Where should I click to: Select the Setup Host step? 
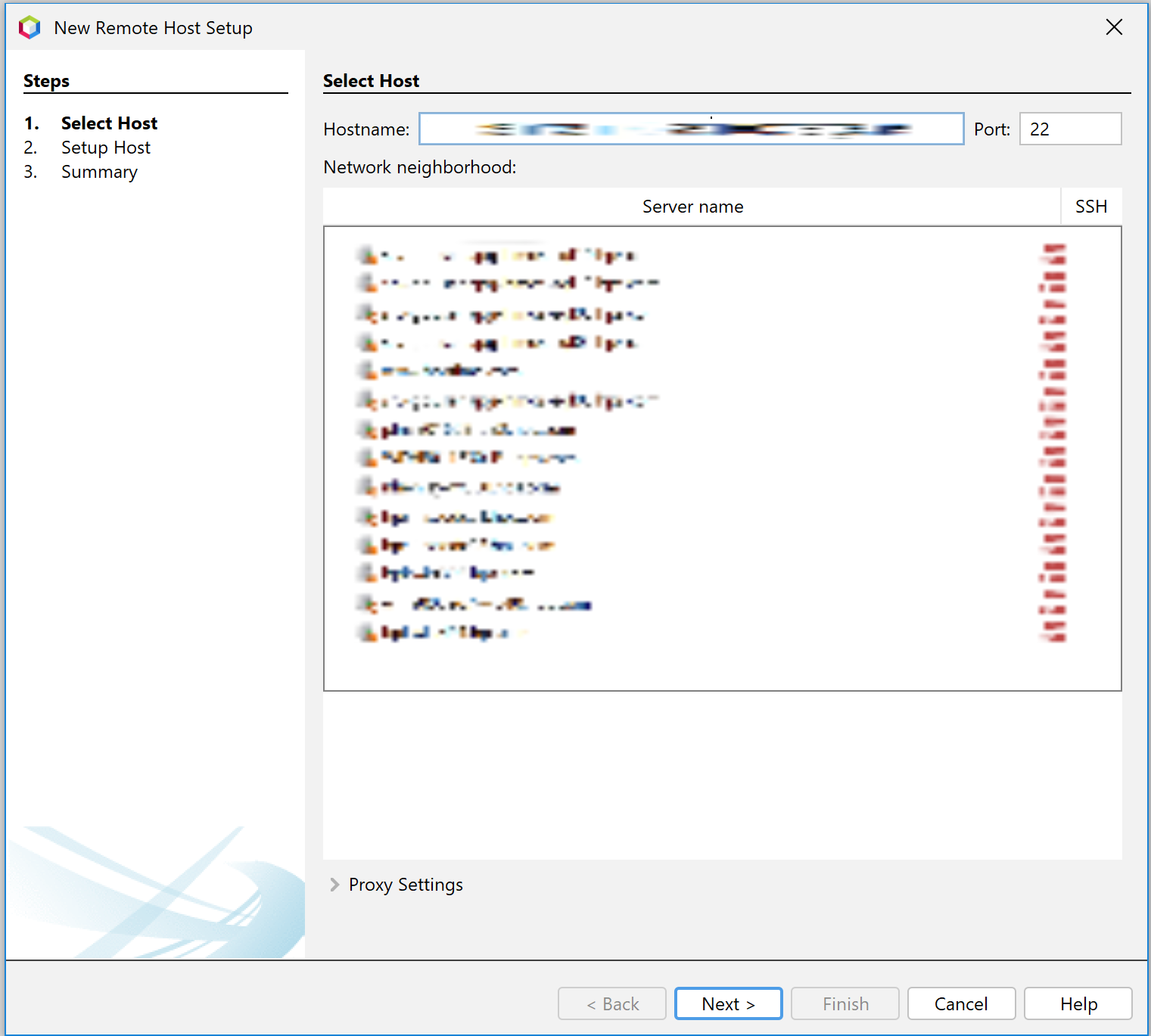(105, 148)
